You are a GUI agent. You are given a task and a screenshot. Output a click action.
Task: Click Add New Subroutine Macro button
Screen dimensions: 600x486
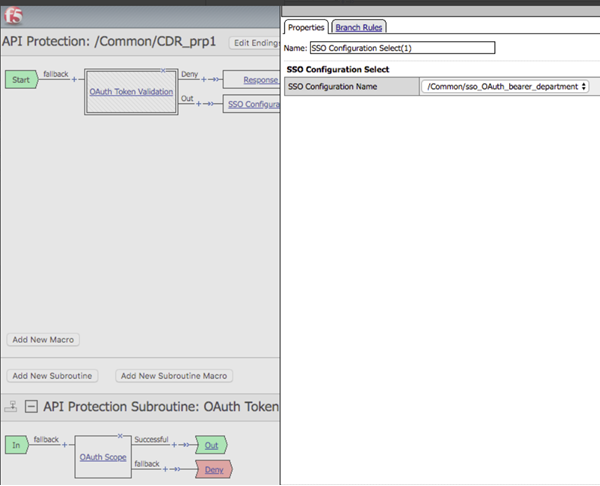click(x=175, y=376)
